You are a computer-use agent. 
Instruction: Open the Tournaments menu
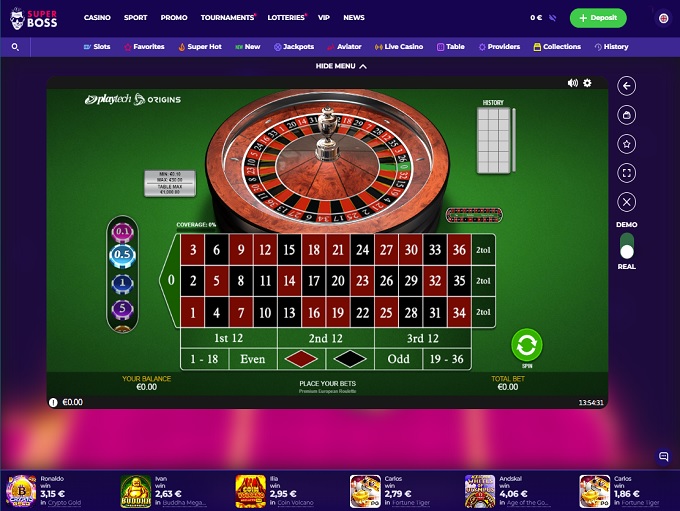pyautogui.click(x=227, y=18)
